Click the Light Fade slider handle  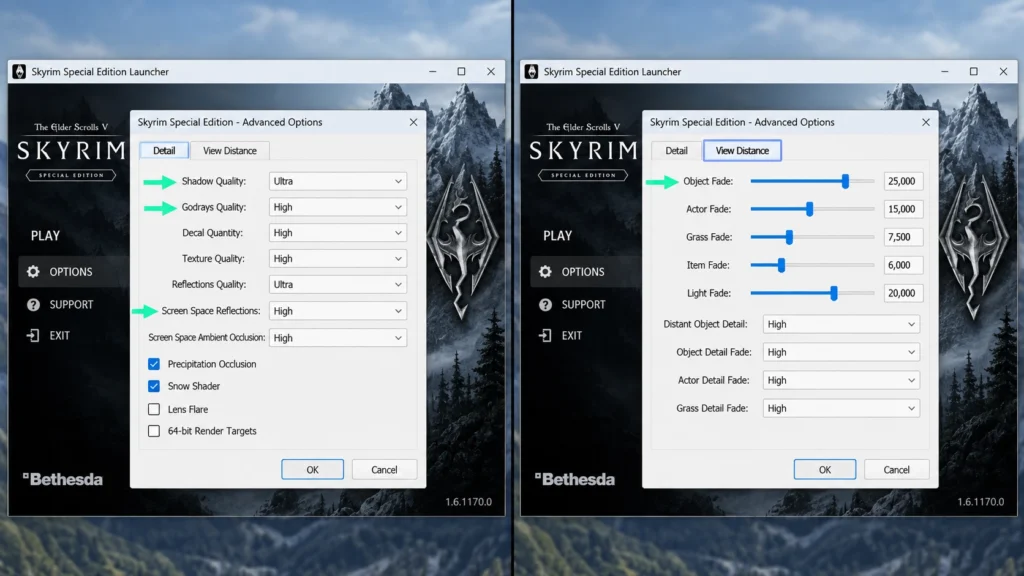click(x=834, y=293)
